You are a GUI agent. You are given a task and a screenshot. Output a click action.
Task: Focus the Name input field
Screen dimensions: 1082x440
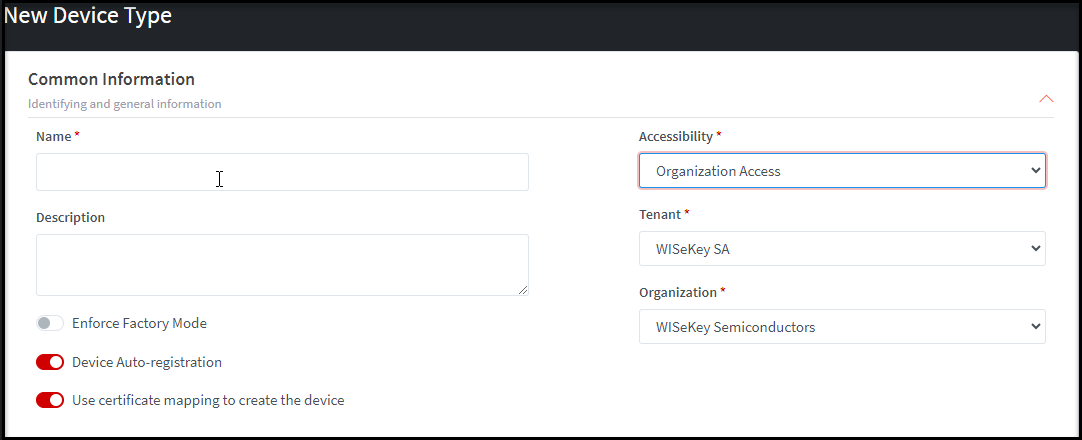(x=282, y=172)
